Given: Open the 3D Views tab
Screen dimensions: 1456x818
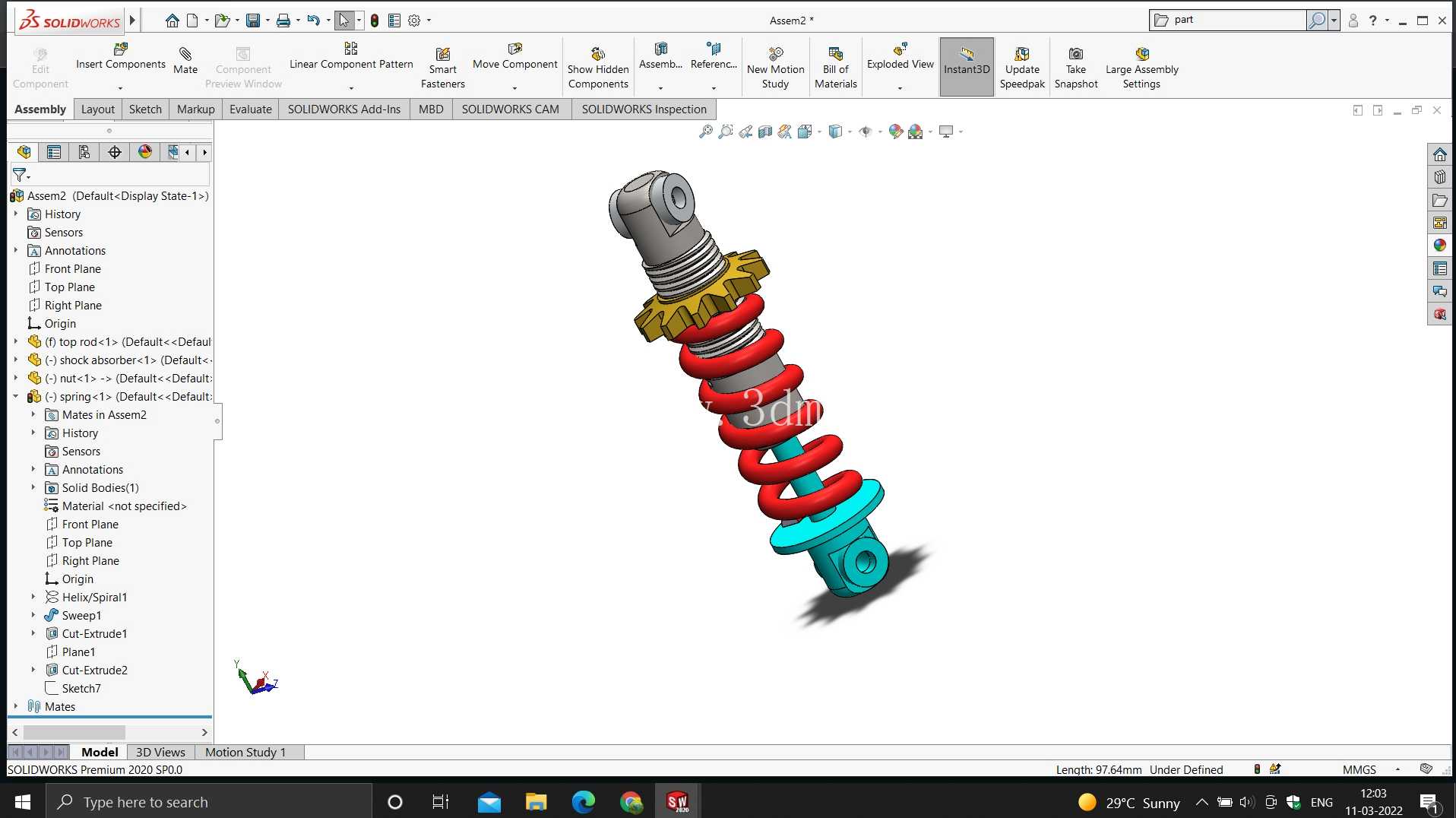Looking at the screenshot, I should click(x=160, y=752).
